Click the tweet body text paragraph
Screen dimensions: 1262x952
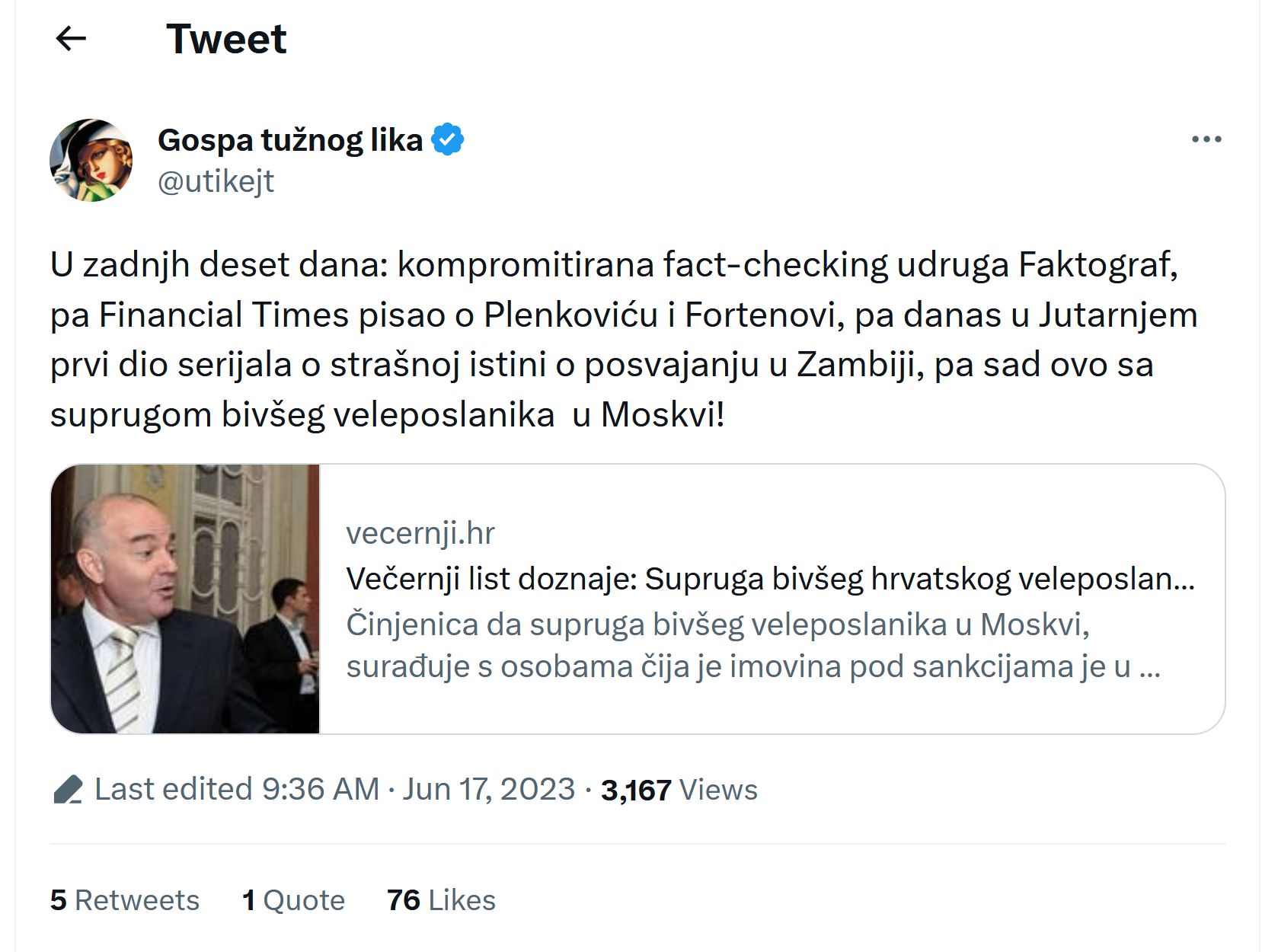(623, 340)
